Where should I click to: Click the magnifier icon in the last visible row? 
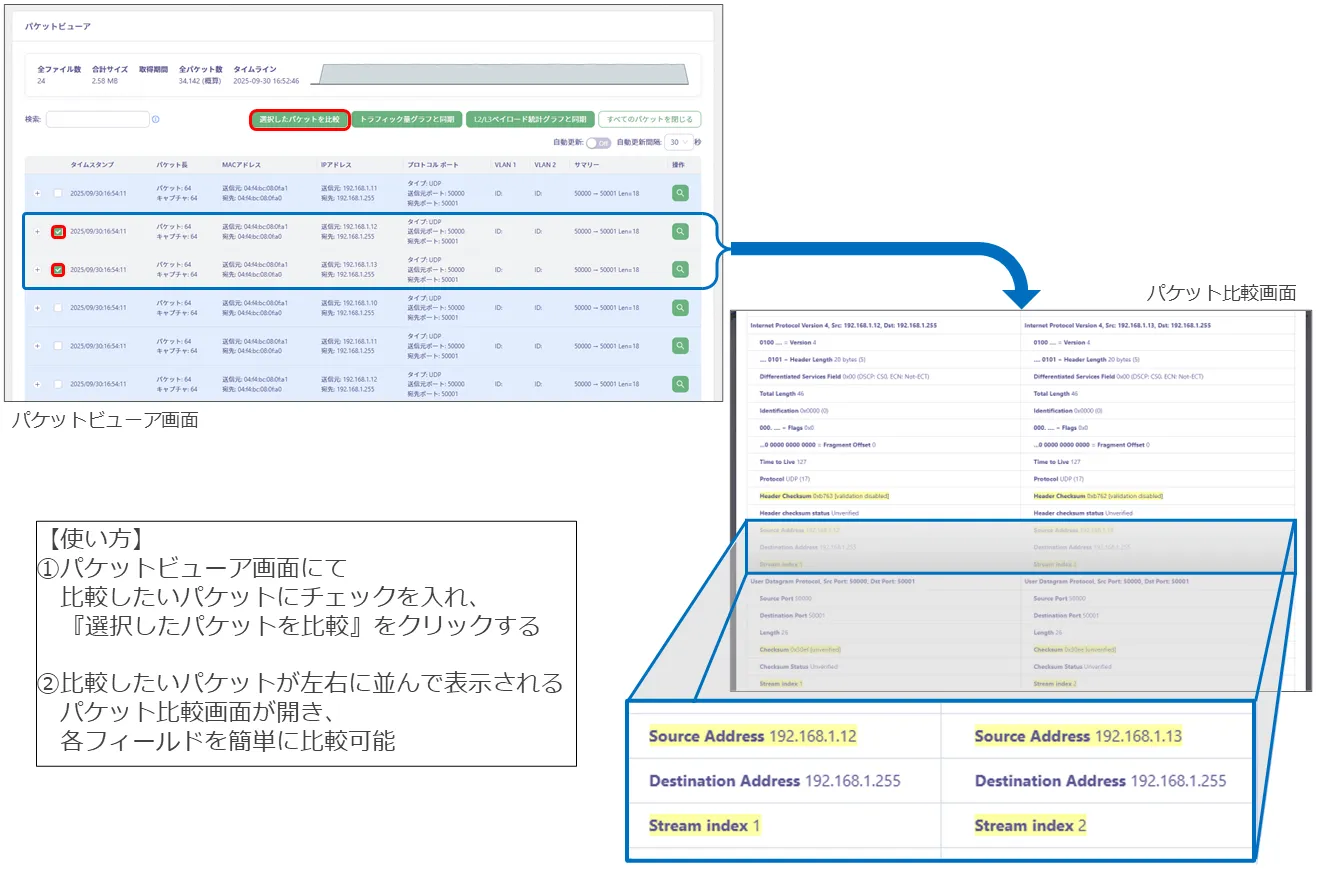pos(680,384)
